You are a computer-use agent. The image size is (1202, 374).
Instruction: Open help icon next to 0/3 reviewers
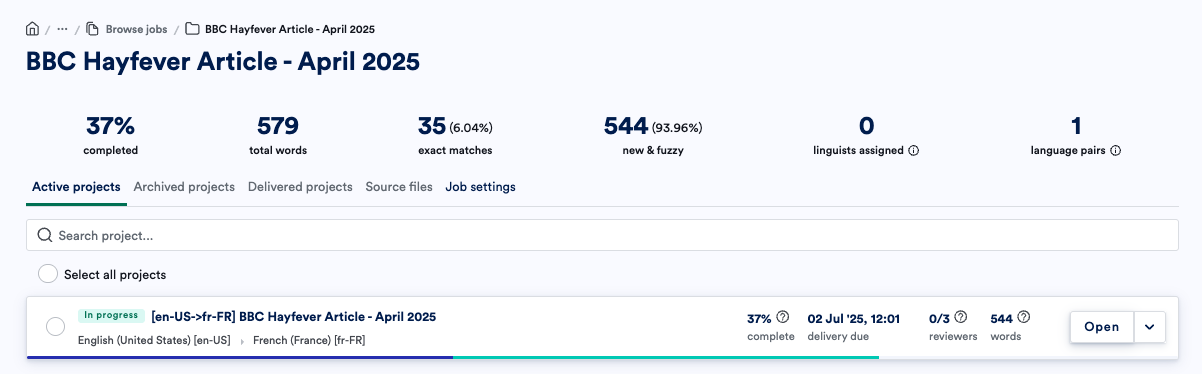[x=961, y=317]
